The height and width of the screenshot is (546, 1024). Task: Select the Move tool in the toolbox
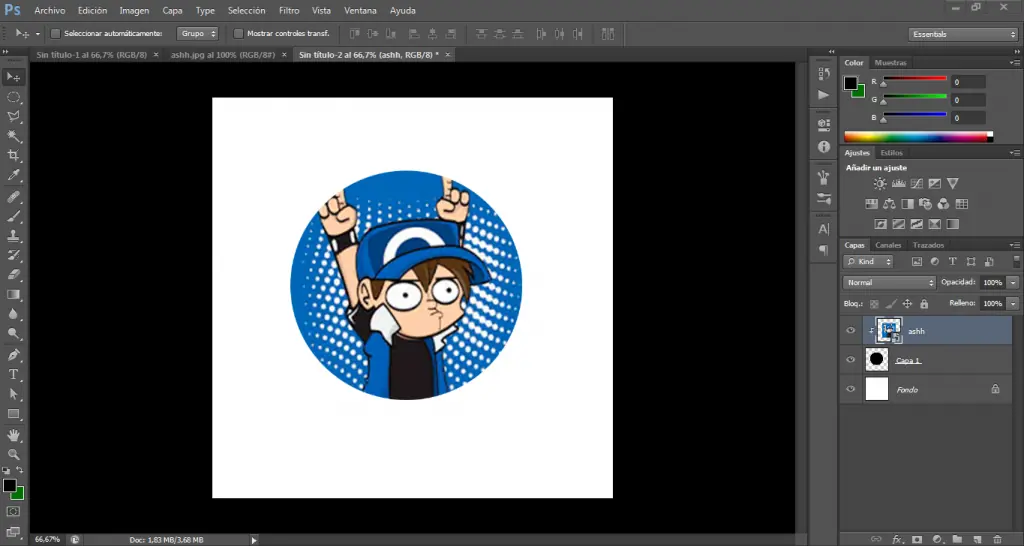click(x=14, y=77)
